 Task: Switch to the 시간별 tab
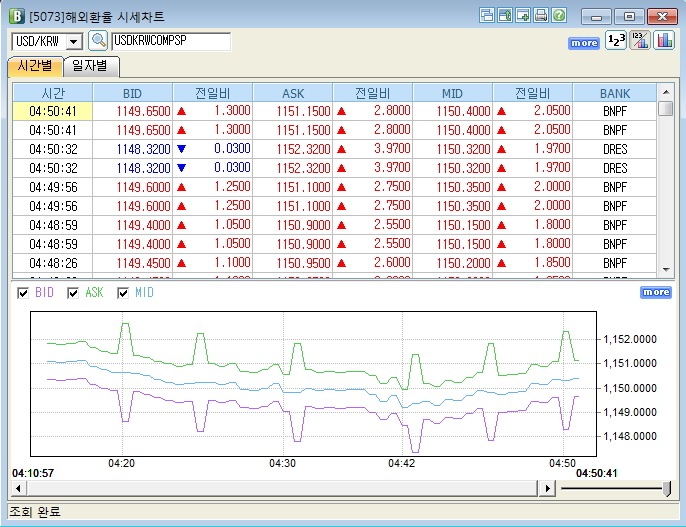pyautogui.click(x=35, y=66)
